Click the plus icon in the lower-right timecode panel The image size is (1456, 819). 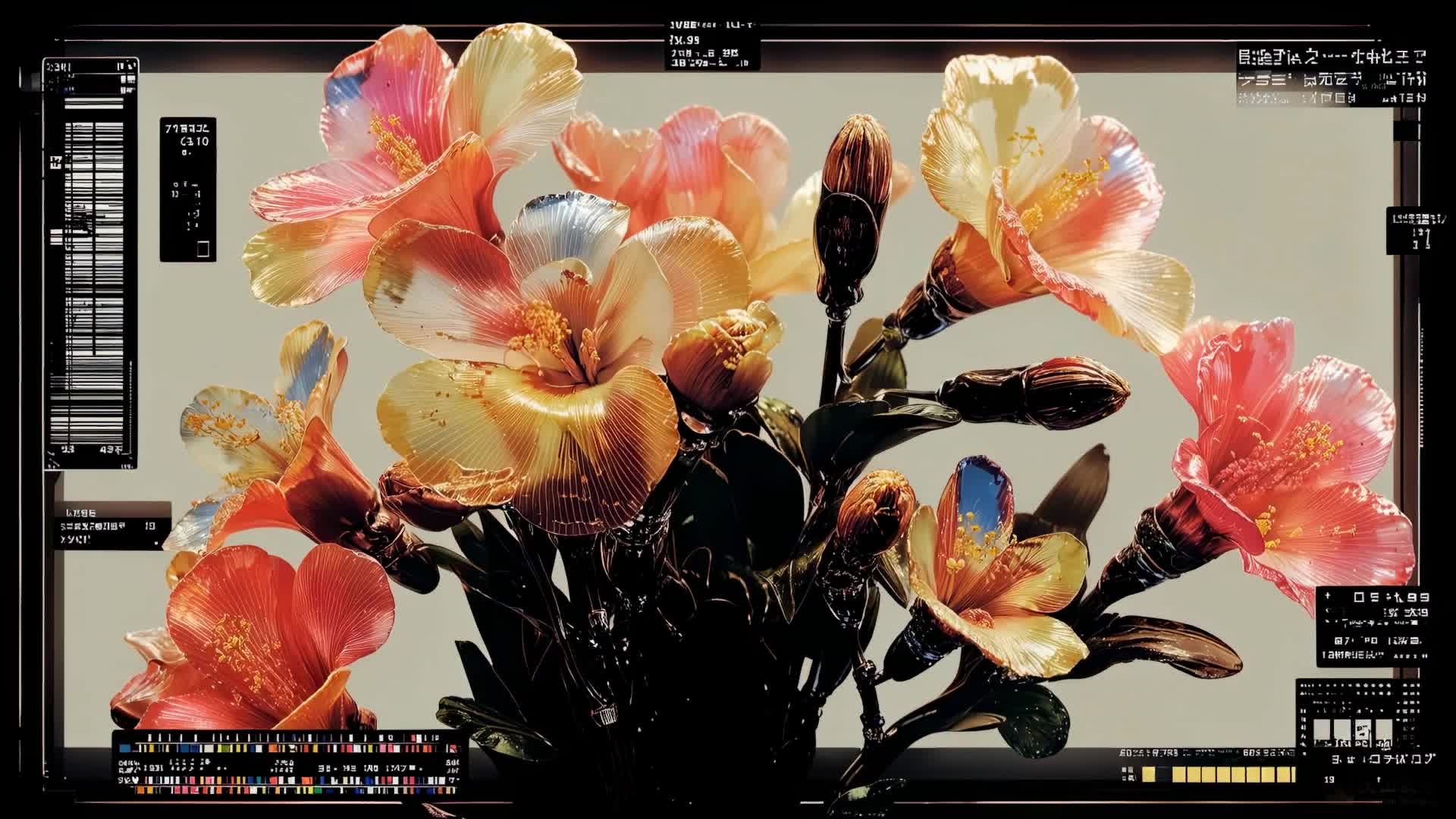(x=1328, y=596)
